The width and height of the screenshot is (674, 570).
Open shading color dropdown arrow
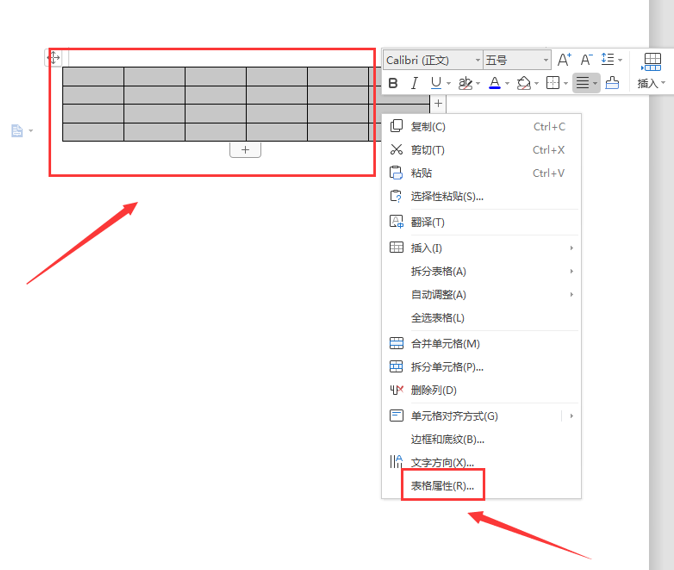(536, 83)
